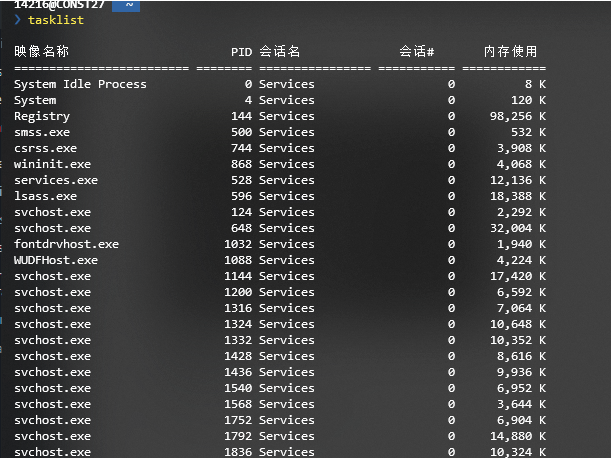The width and height of the screenshot is (611, 458).
Task: Click PID 1436 of svchost.exe
Action: point(238,372)
